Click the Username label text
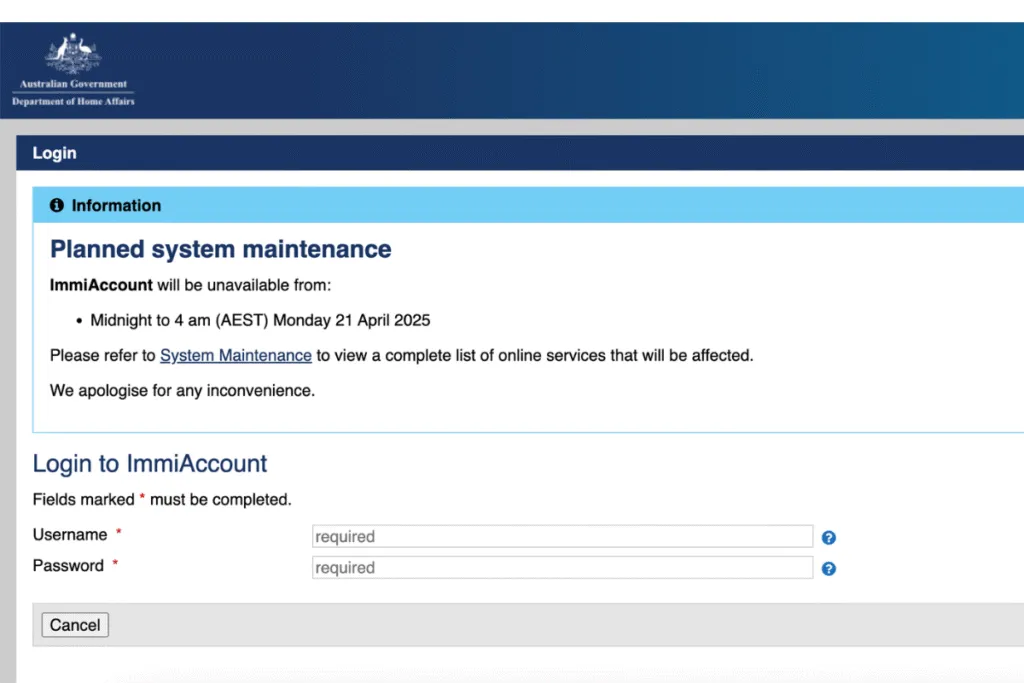The width and height of the screenshot is (1024, 683). [70, 535]
